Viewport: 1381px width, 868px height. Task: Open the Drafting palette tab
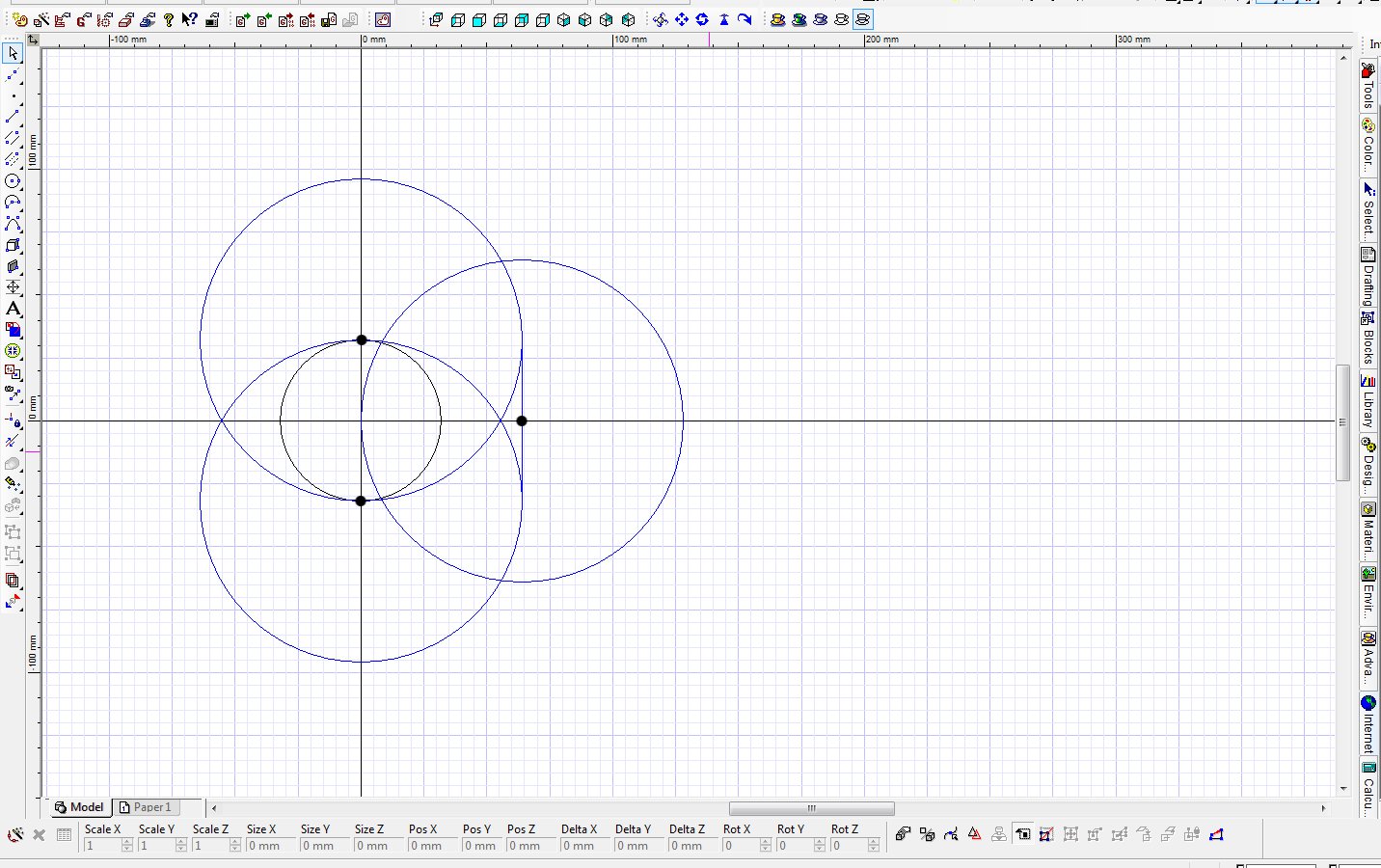pos(1368,277)
